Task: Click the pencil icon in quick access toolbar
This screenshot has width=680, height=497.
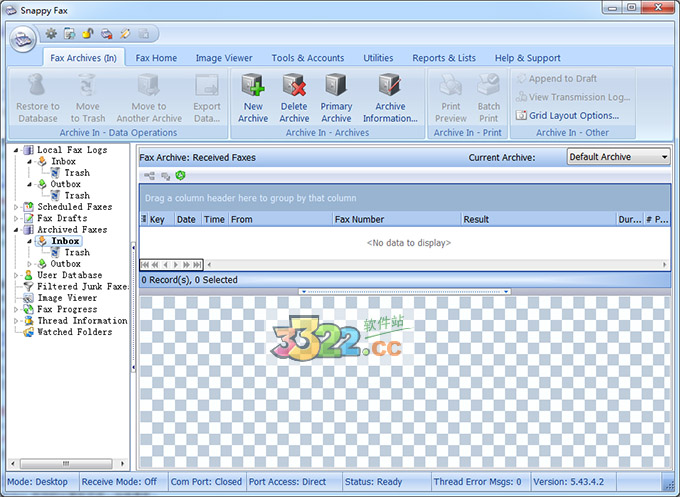Action: coord(124,33)
